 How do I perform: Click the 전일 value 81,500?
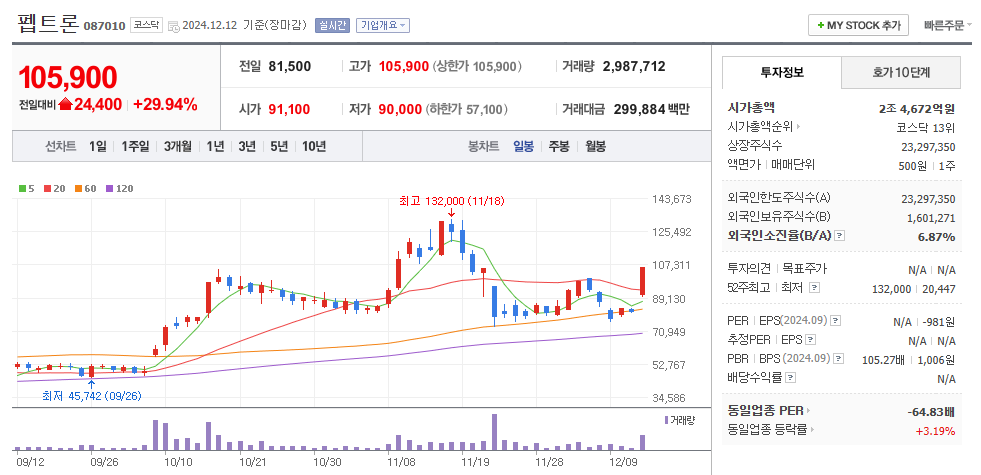pyautogui.click(x=290, y=66)
